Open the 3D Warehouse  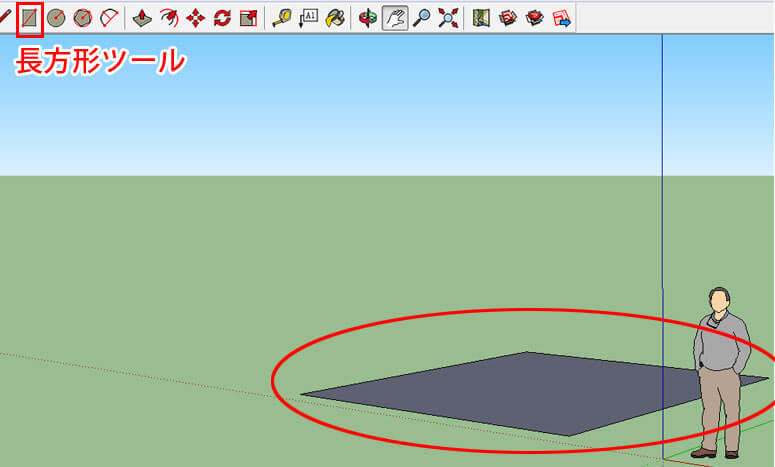(508, 19)
